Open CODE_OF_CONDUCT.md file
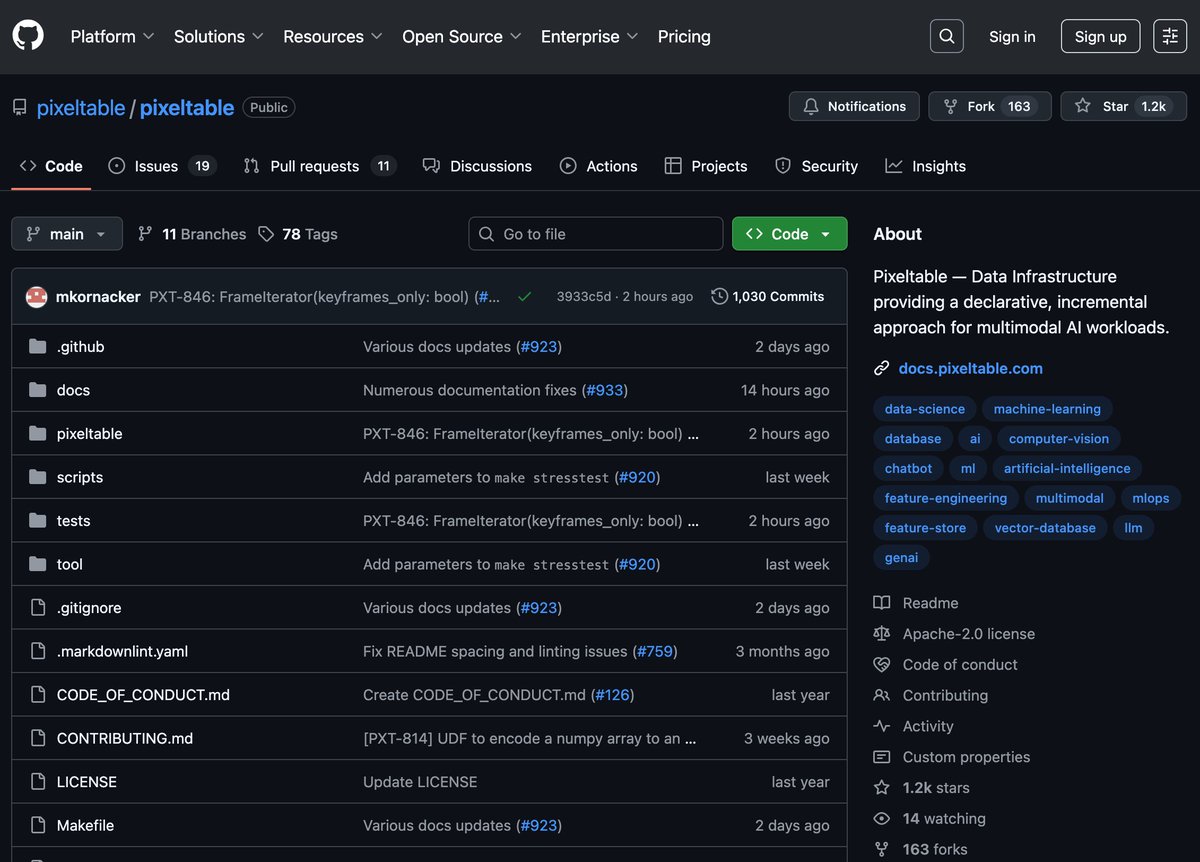Image resolution: width=1200 pixels, height=862 pixels. [x=143, y=695]
